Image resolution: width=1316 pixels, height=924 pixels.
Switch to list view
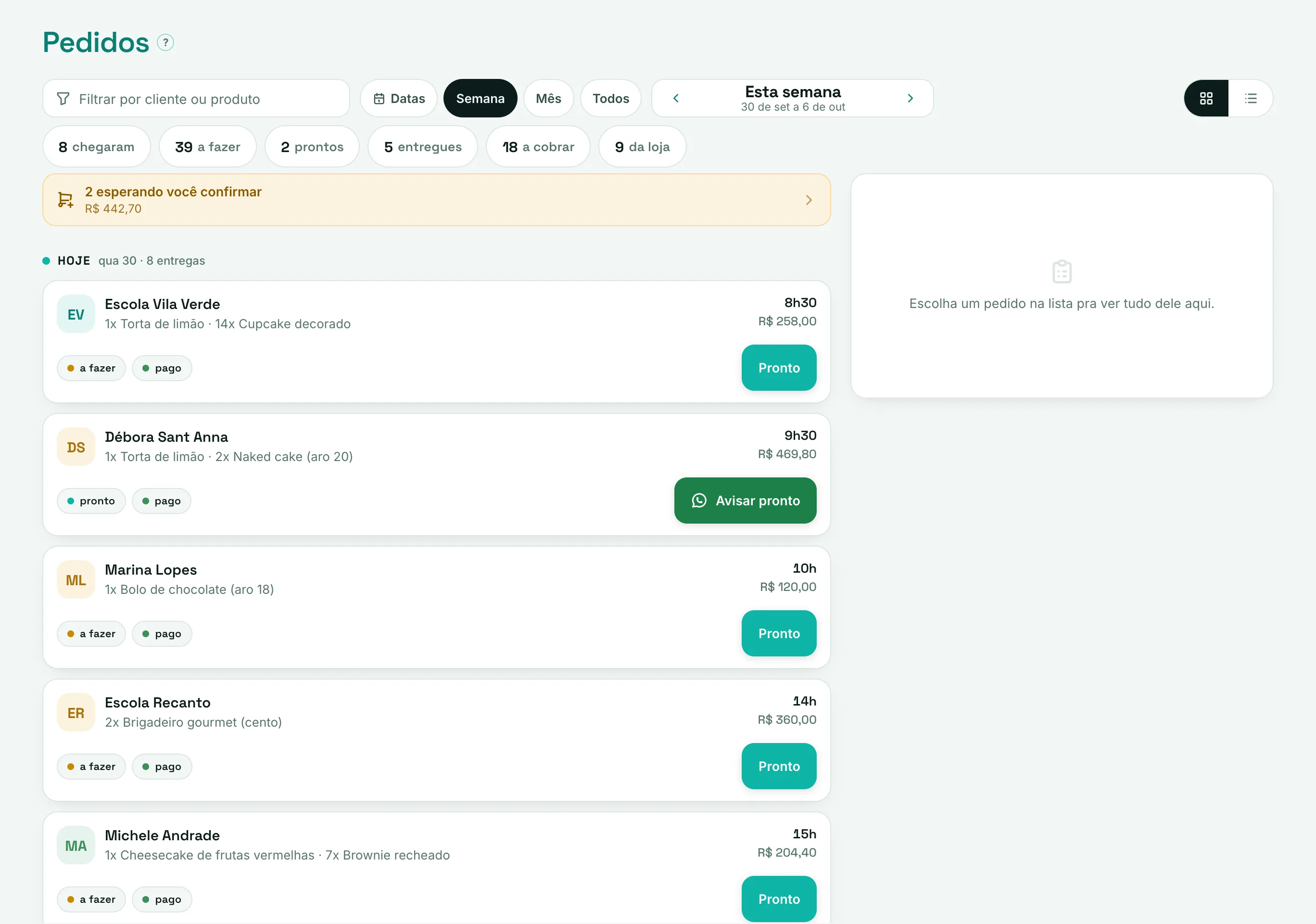(1251, 98)
